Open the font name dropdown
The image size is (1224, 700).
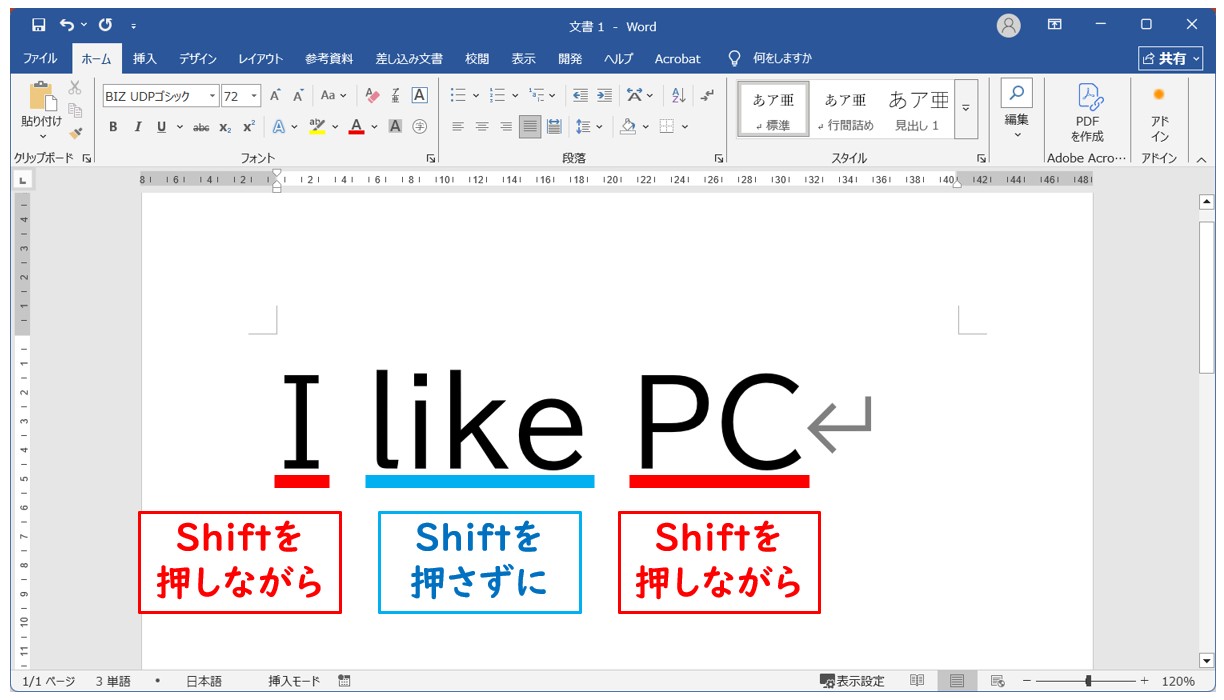(x=212, y=96)
